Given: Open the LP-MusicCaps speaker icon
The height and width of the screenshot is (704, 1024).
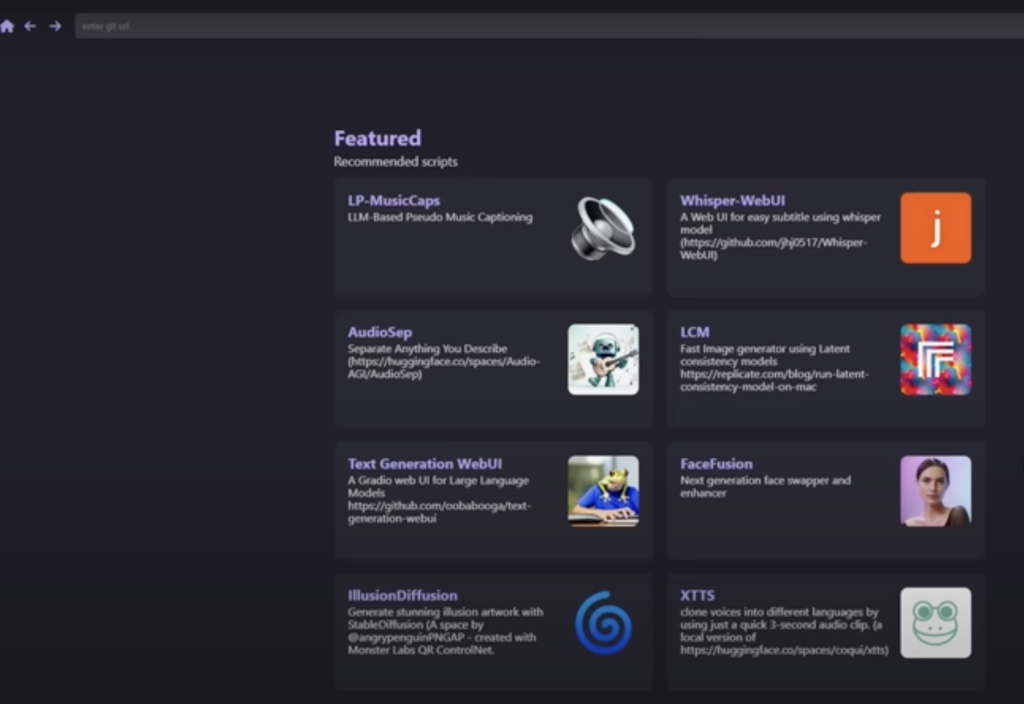Looking at the screenshot, I should click(x=603, y=228).
